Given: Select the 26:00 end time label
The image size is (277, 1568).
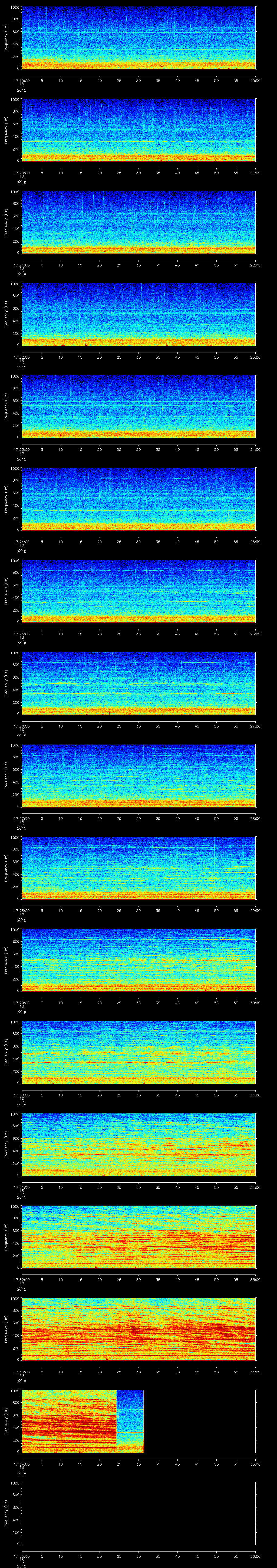Looking at the screenshot, I should tap(255, 634).
